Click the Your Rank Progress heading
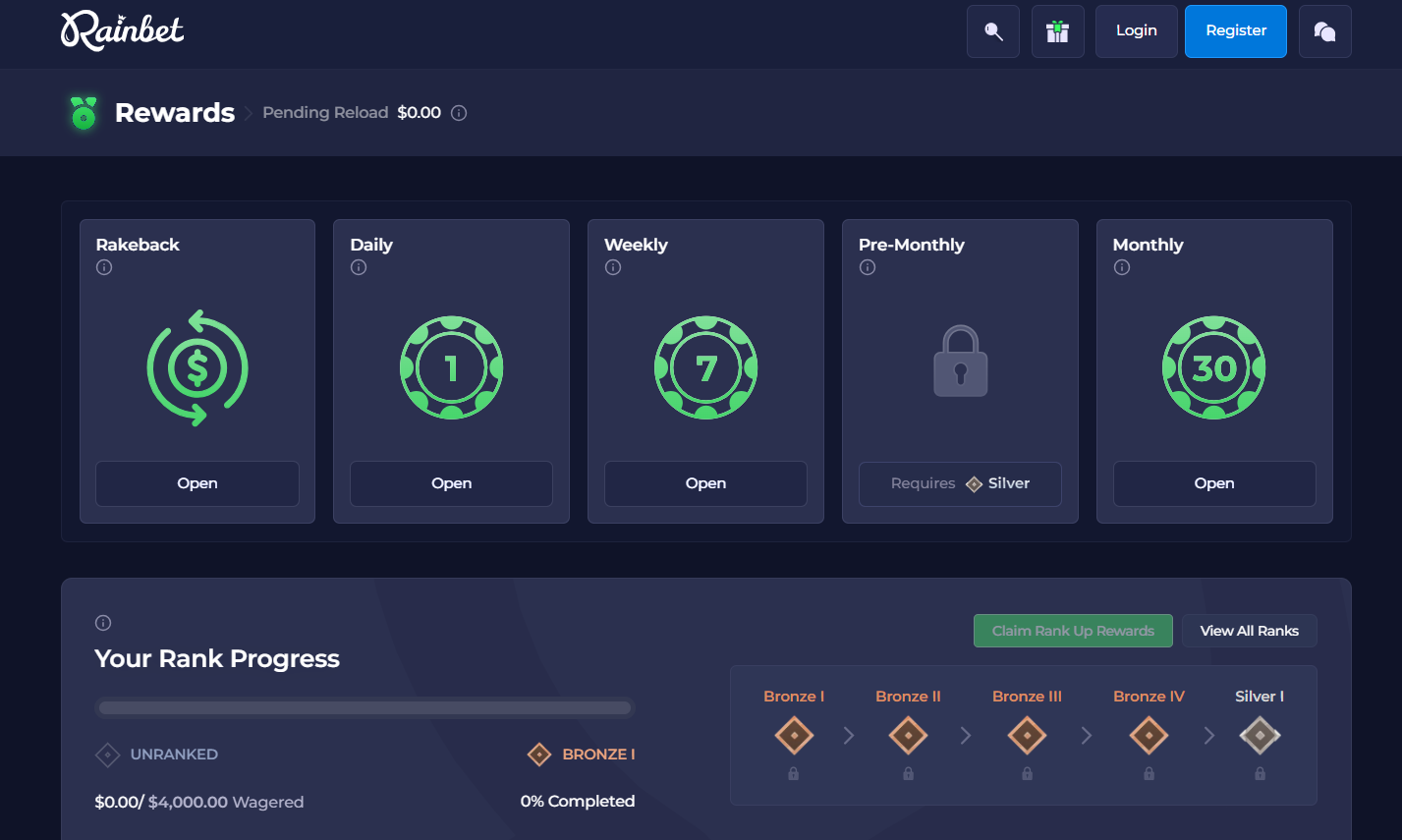The height and width of the screenshot is (840, 1402). coord(217,658)
